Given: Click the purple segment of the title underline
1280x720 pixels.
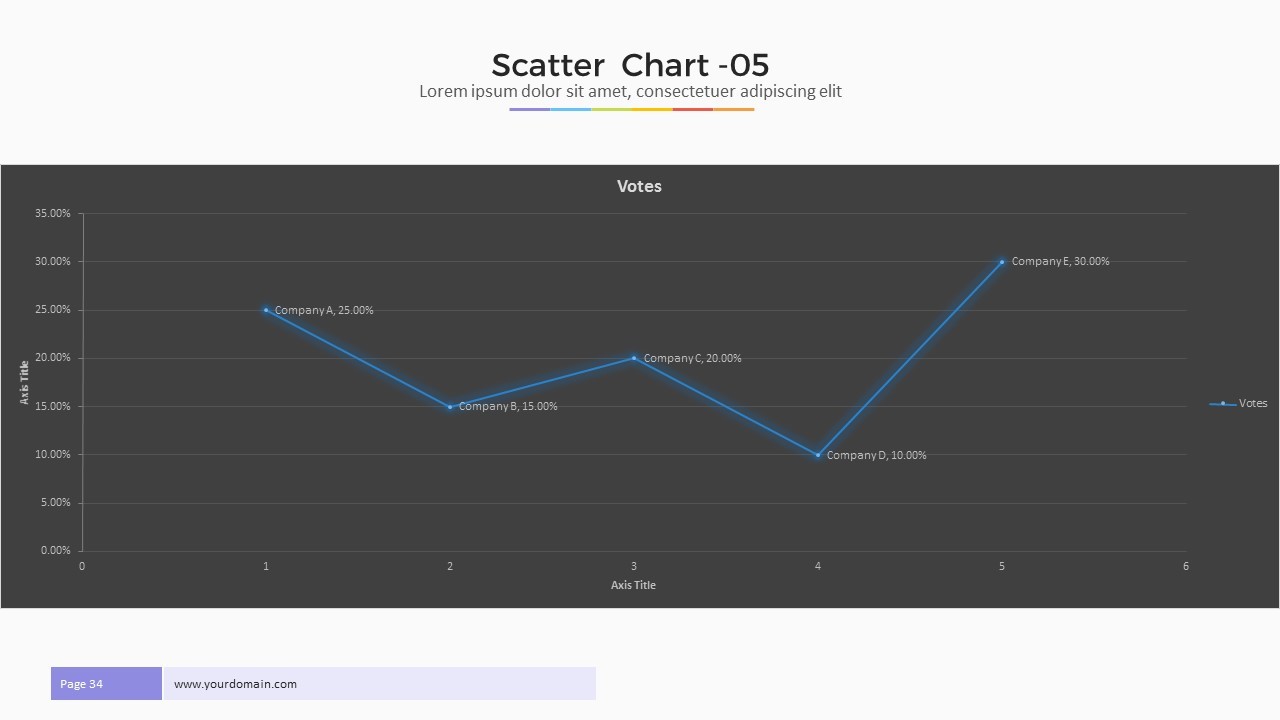Looking at the screenshot, I should point(529,109).
